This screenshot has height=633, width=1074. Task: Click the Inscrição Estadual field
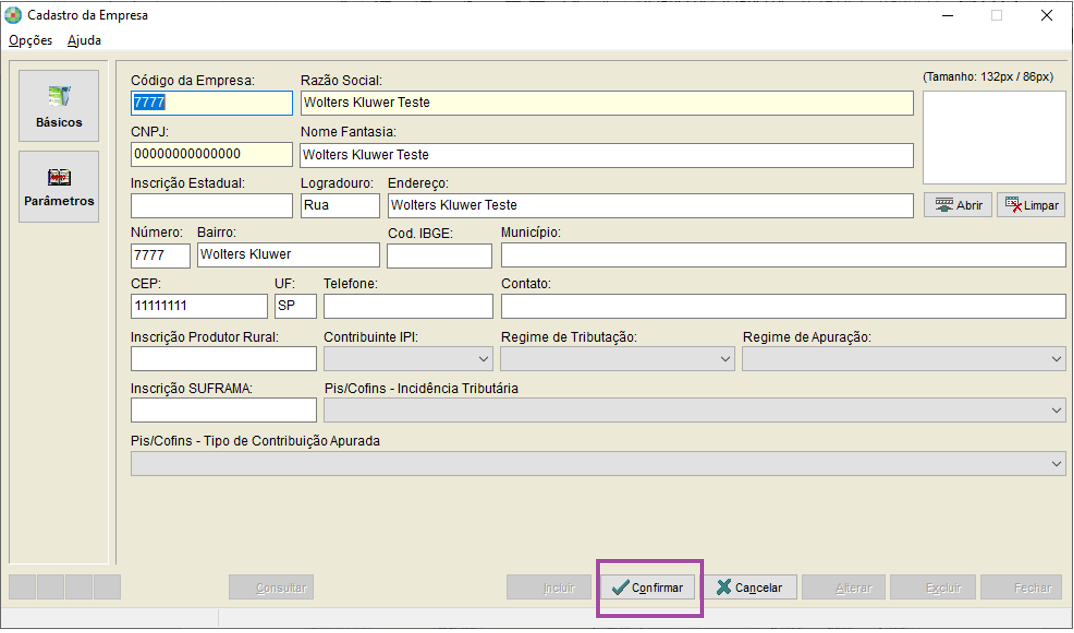212,206
